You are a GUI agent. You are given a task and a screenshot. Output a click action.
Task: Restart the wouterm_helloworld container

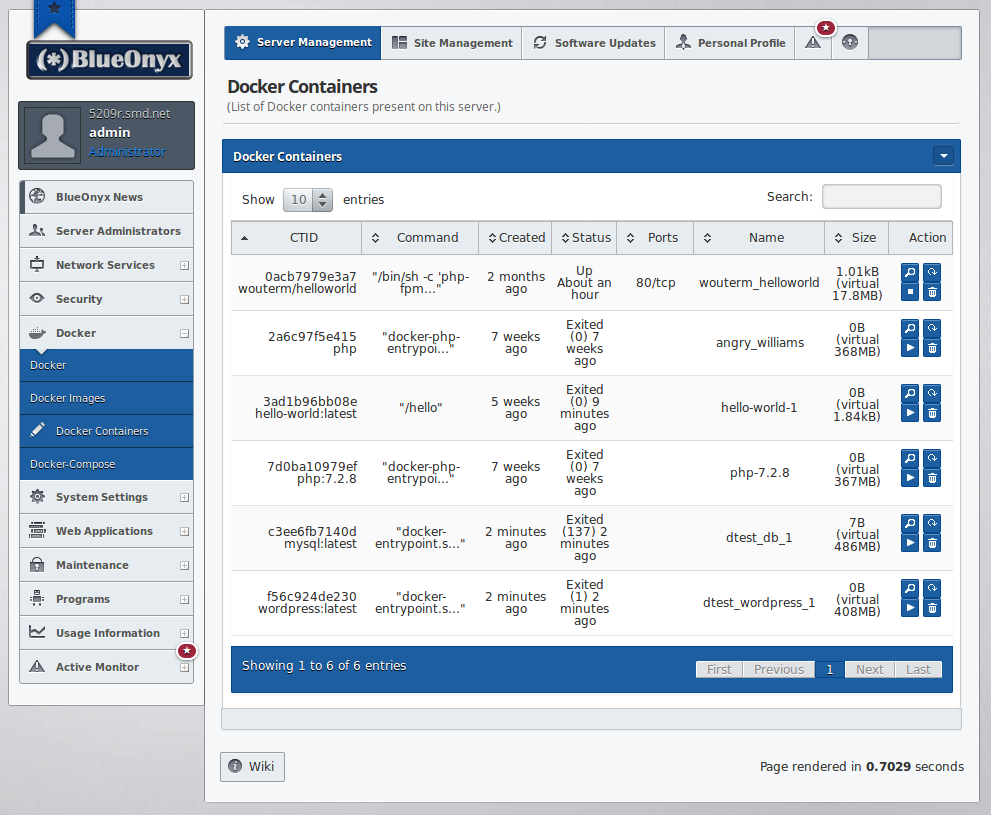click(932, 272)
